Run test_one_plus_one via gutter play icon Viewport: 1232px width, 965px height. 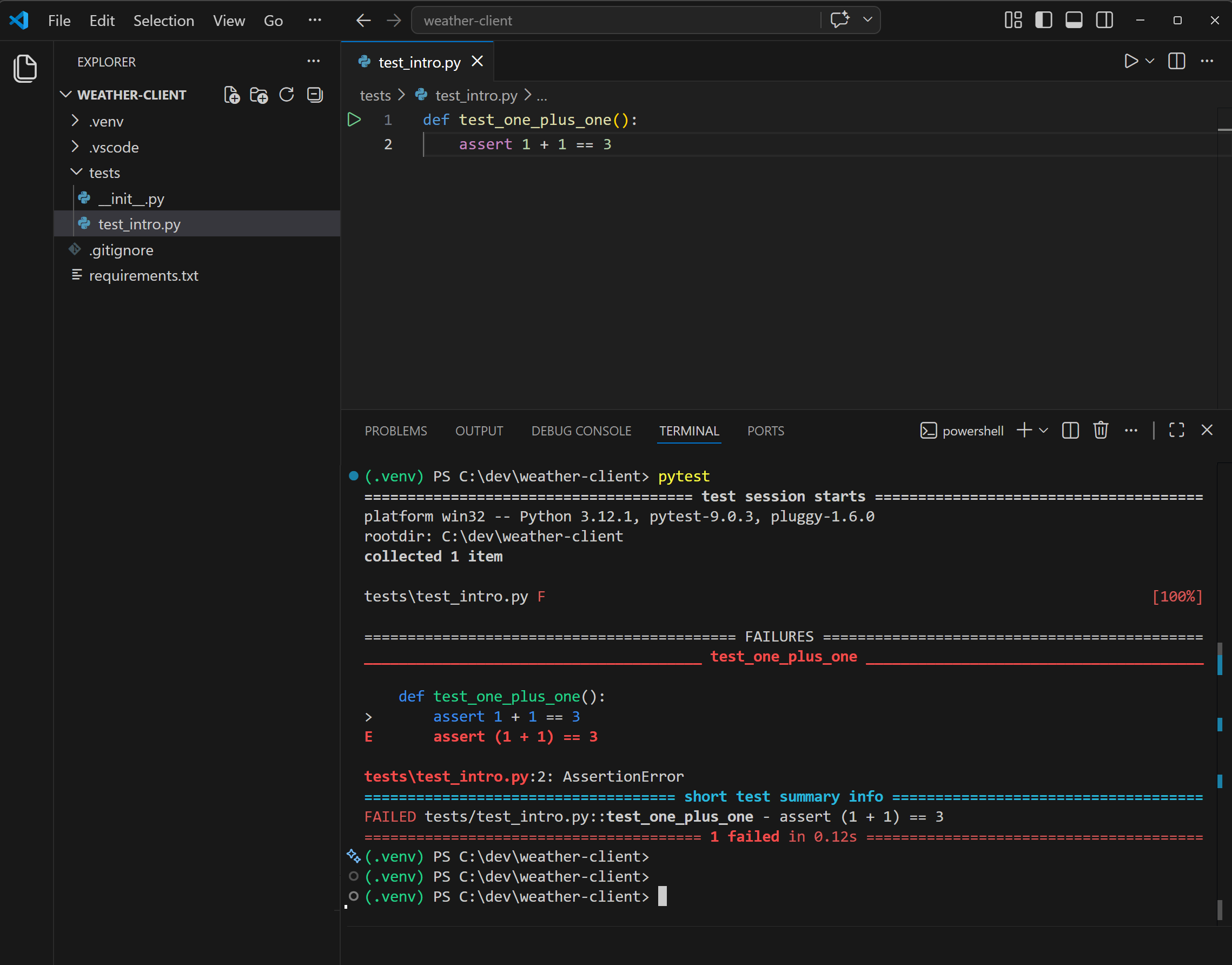(x=354, y=120)
